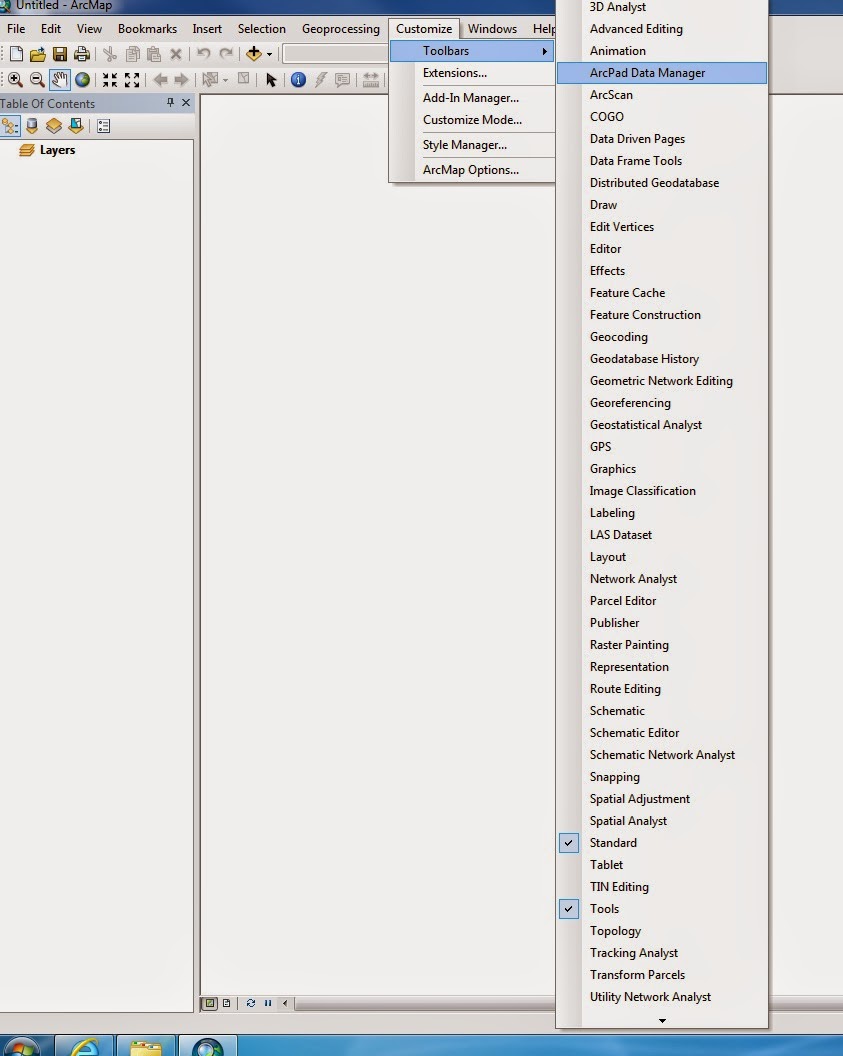The image size is (843, 1056).
Task: Click the Cut scissors icon
Action: click(x=110, y=54)
